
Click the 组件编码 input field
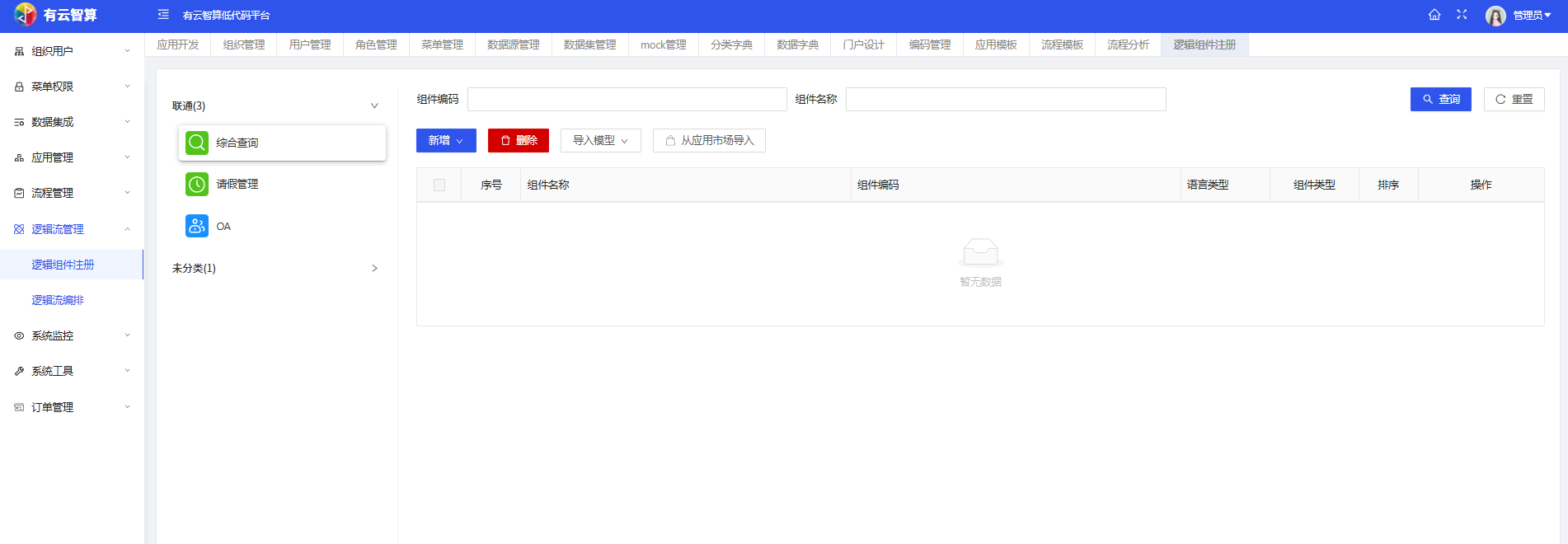click(627, 100)
